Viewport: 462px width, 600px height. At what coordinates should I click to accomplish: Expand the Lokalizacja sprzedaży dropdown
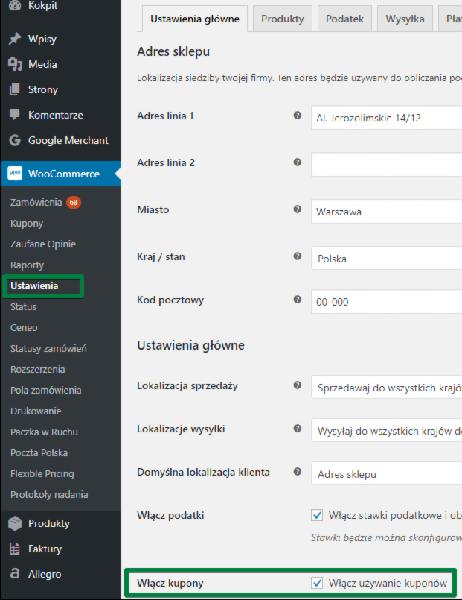point(387,387)
